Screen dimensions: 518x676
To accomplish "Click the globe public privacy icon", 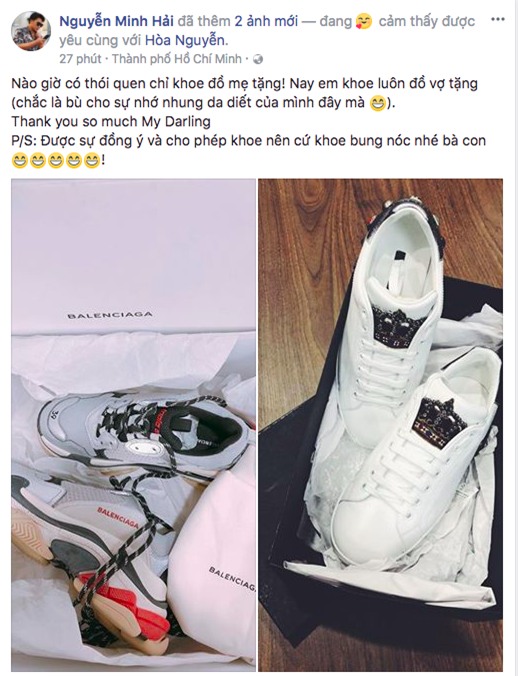I will pyautogui.click(x=258, y=59).
